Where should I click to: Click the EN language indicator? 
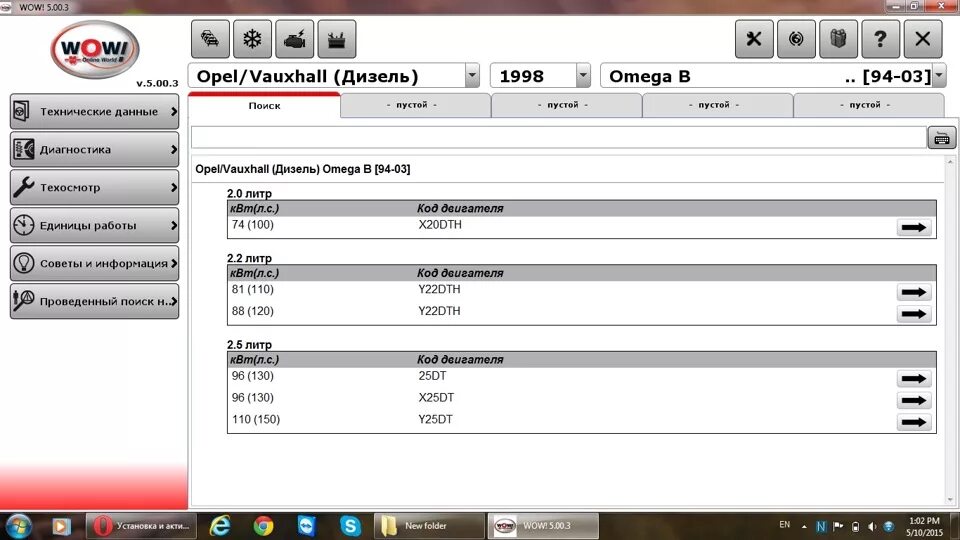pyautogui.click(x=784, y=525)
